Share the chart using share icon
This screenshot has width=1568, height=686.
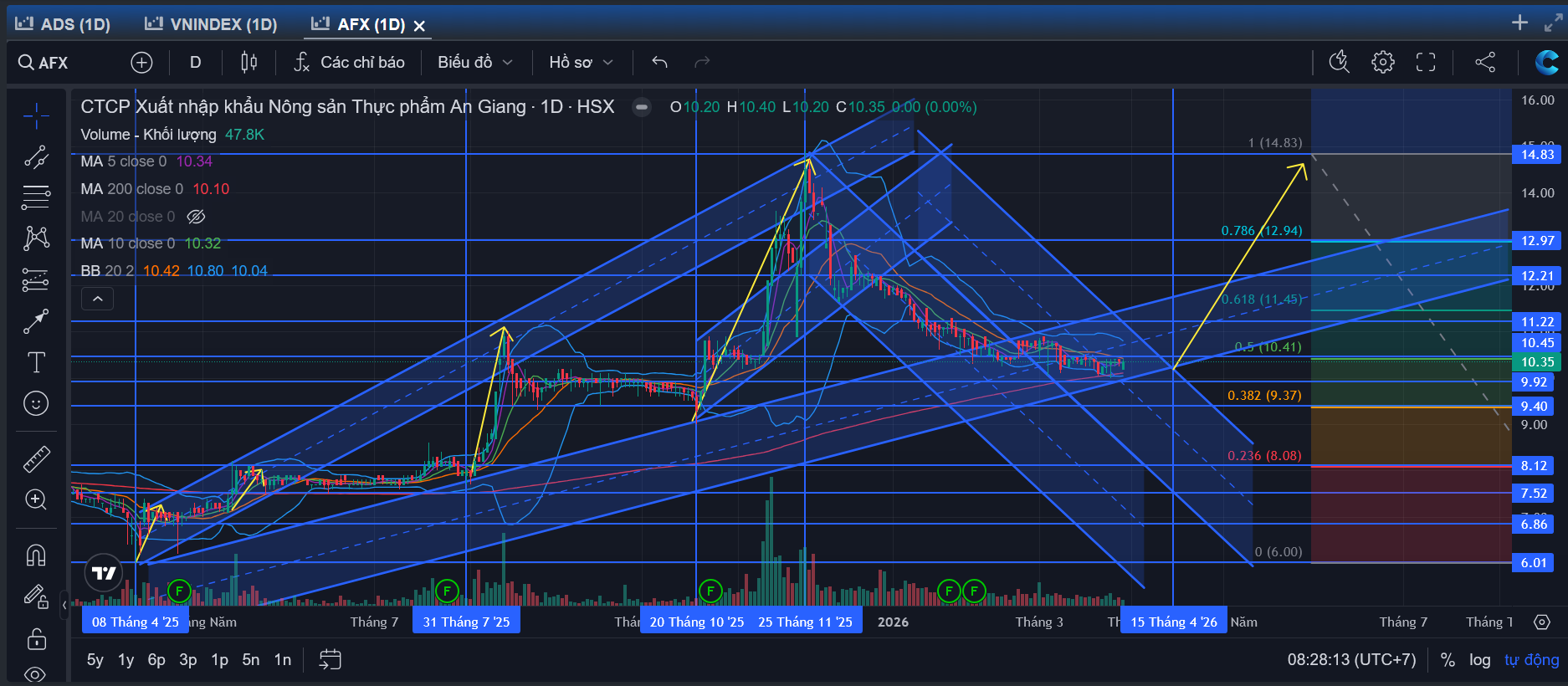1485,62
